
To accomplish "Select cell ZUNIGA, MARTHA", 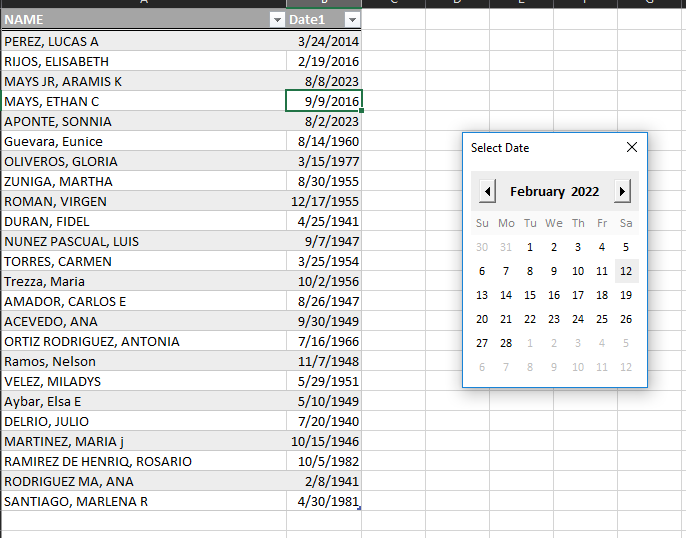I will [x=144, y=182].
